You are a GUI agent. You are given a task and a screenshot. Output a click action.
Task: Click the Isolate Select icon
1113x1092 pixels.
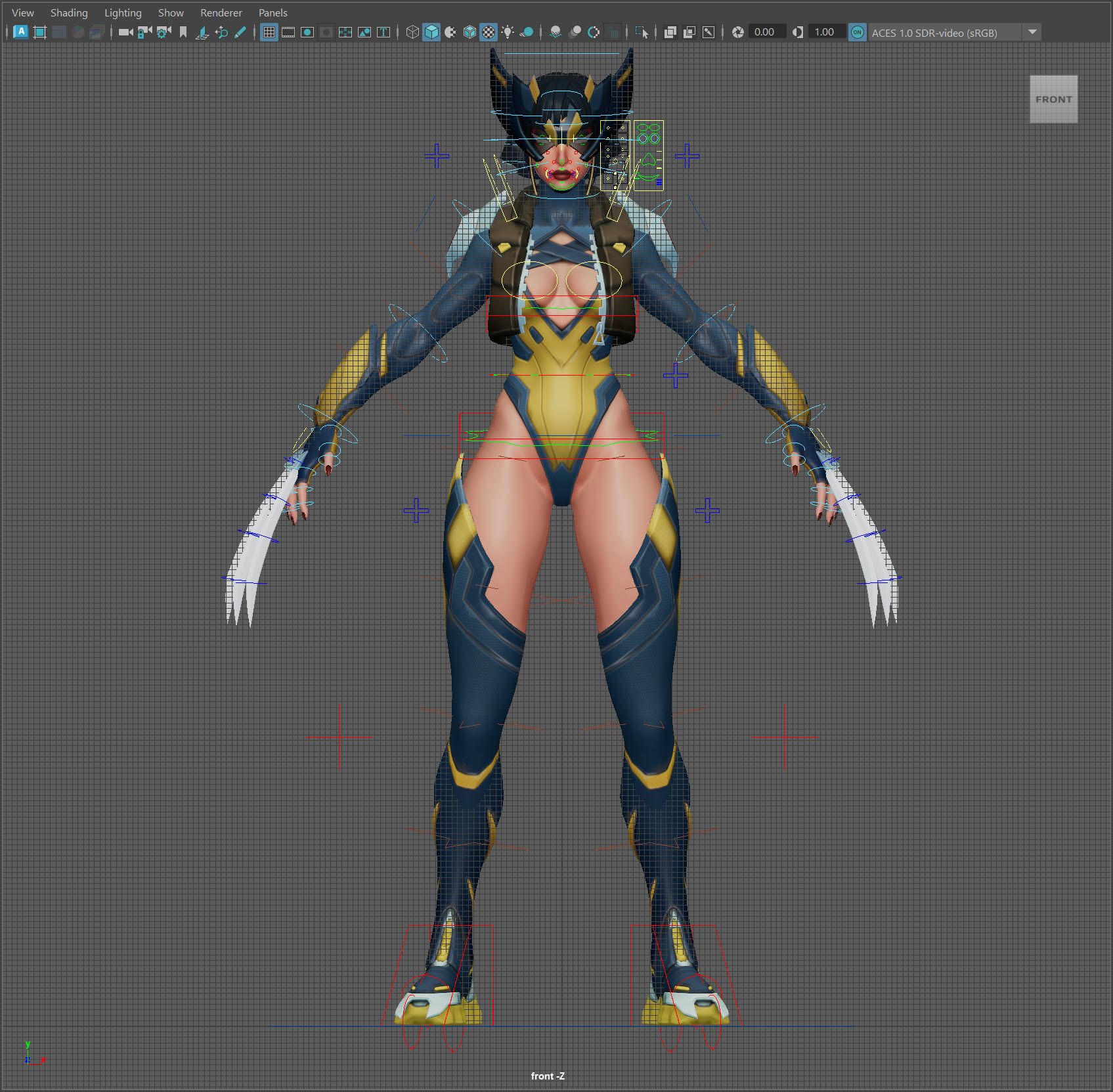[642, 32]
